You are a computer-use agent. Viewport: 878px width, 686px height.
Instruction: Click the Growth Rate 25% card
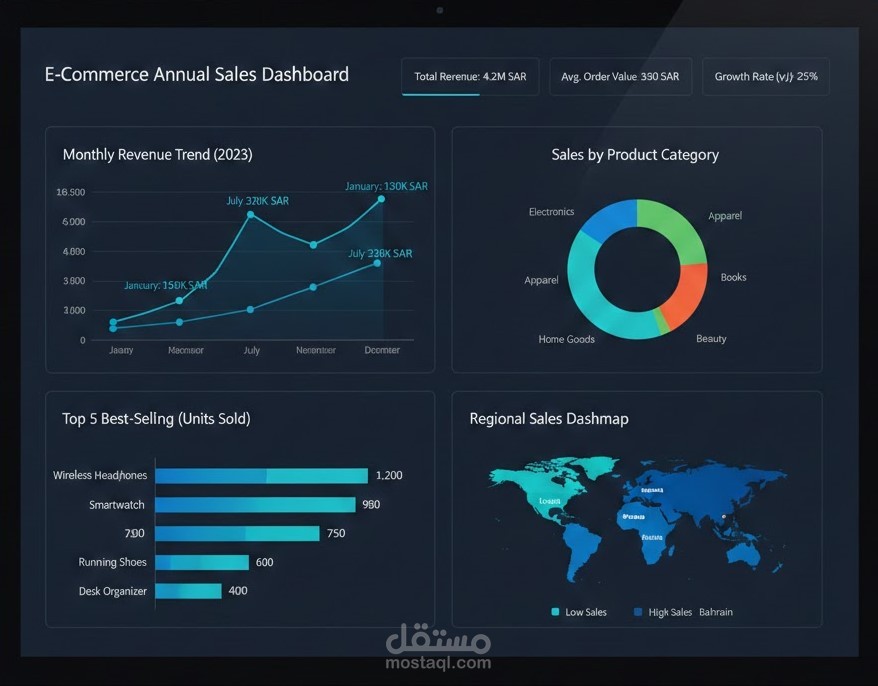point(766,76)
